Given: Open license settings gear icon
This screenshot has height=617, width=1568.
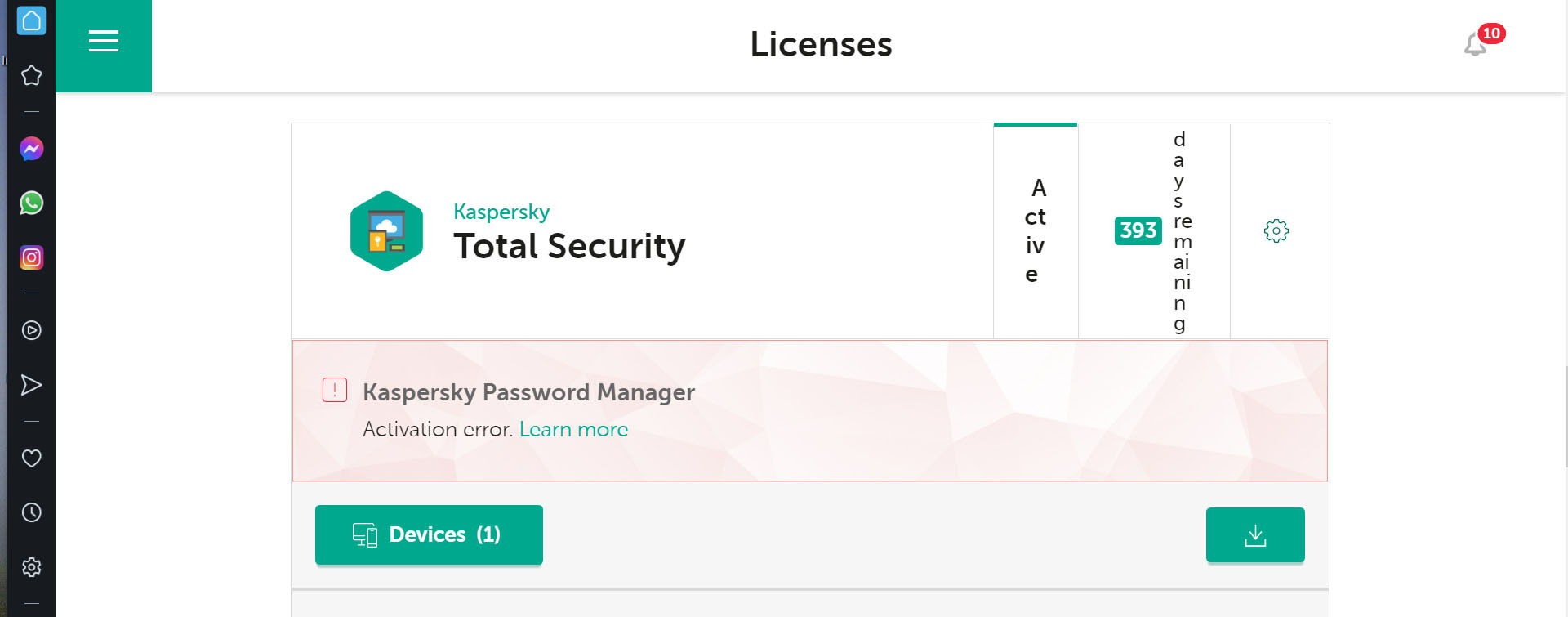Looking at the screenshot, I should 1276,231.
